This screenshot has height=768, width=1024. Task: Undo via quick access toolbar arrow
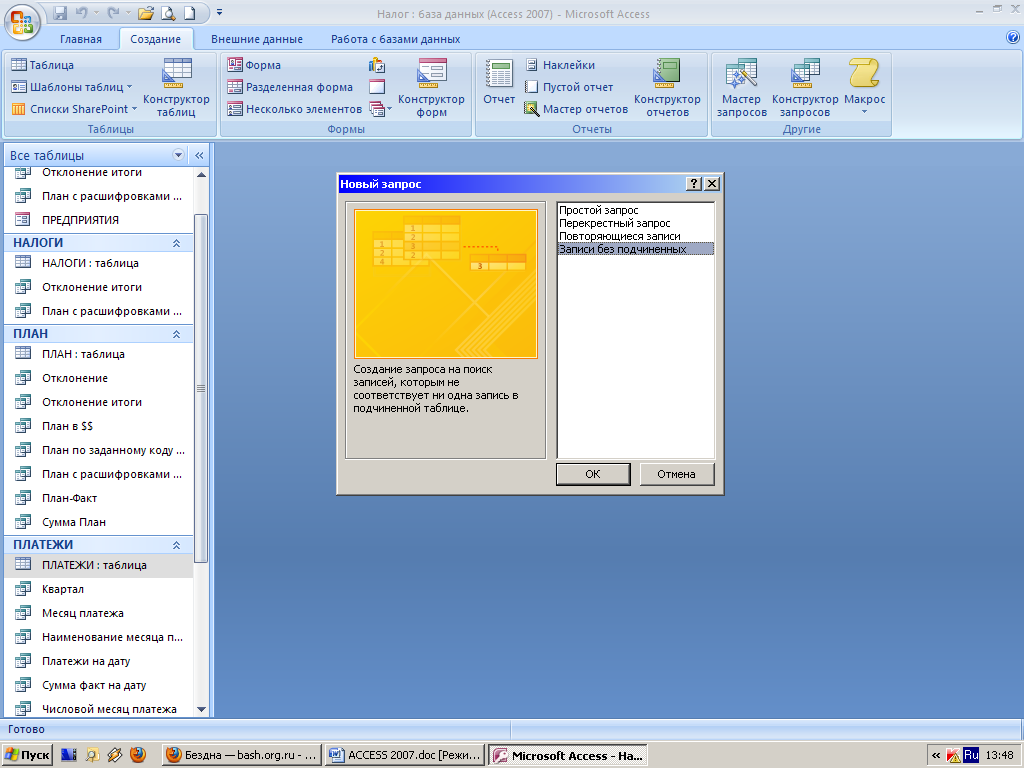[81, 13]
